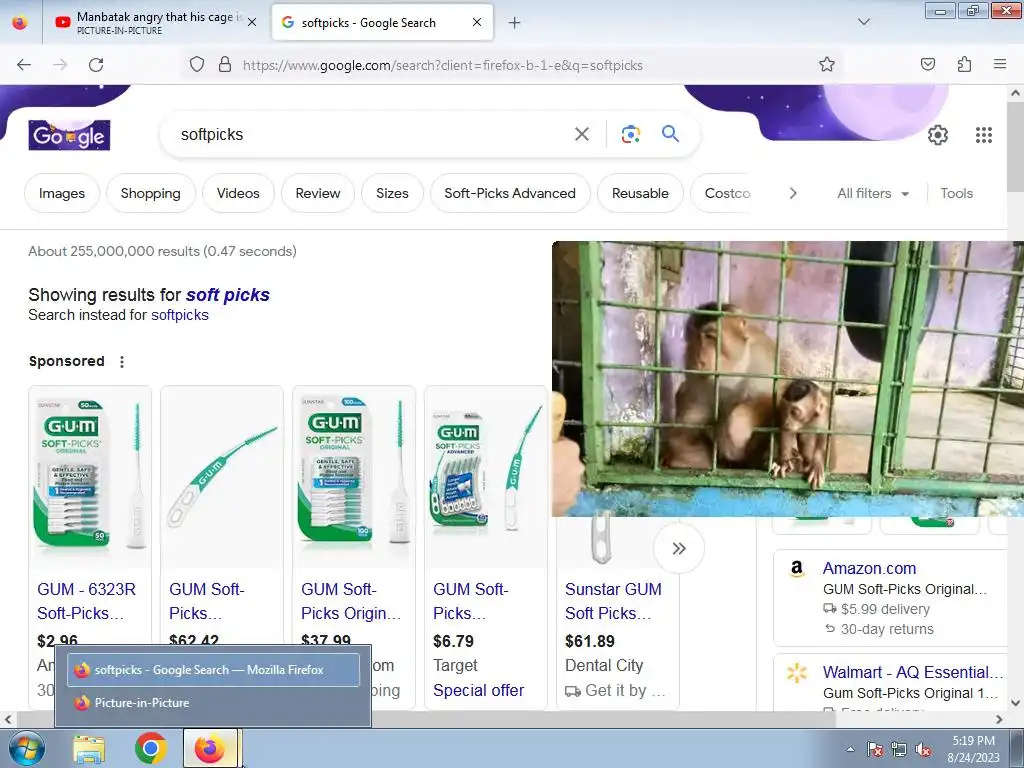1024x768 pixels.
Task: Open the clock showing 5:19 PM
Action: click(x=973, y=749)
